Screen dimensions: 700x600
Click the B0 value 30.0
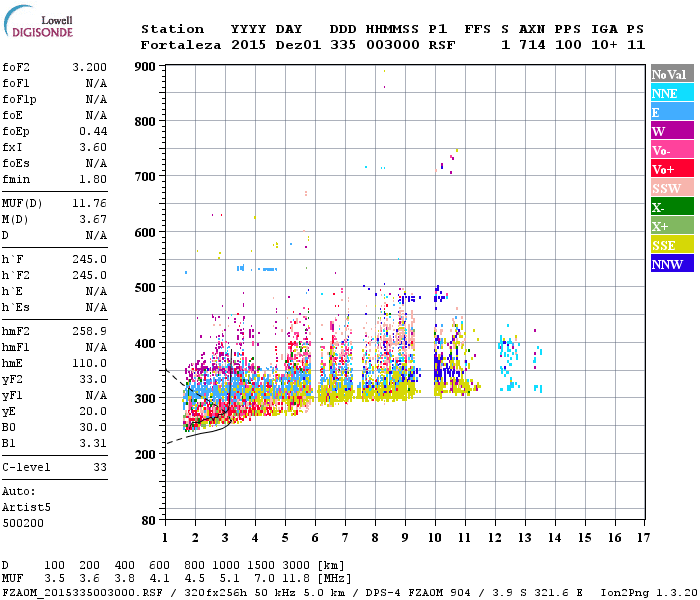coord(93,427)
